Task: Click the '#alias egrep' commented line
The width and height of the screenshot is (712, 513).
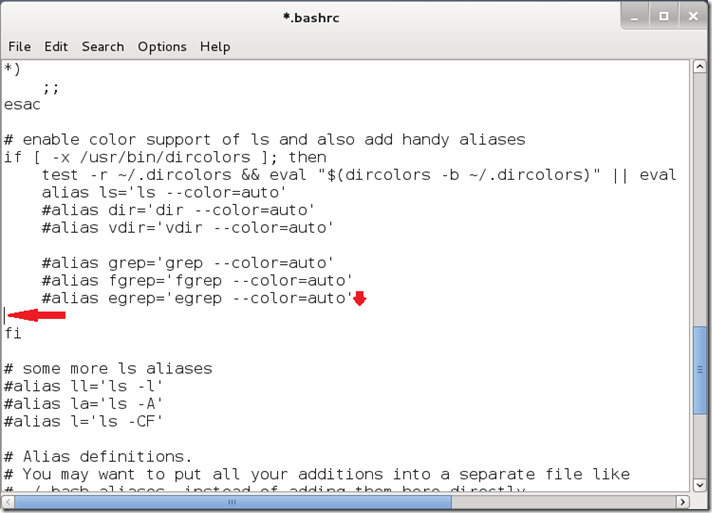Action: (197, 298)
